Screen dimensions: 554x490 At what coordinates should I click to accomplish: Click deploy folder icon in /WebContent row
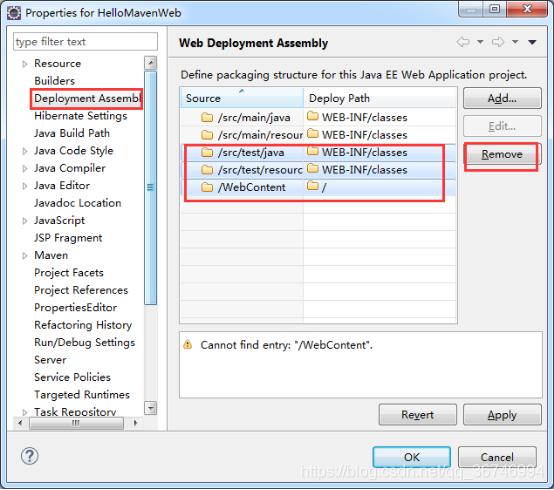point(313,185)
